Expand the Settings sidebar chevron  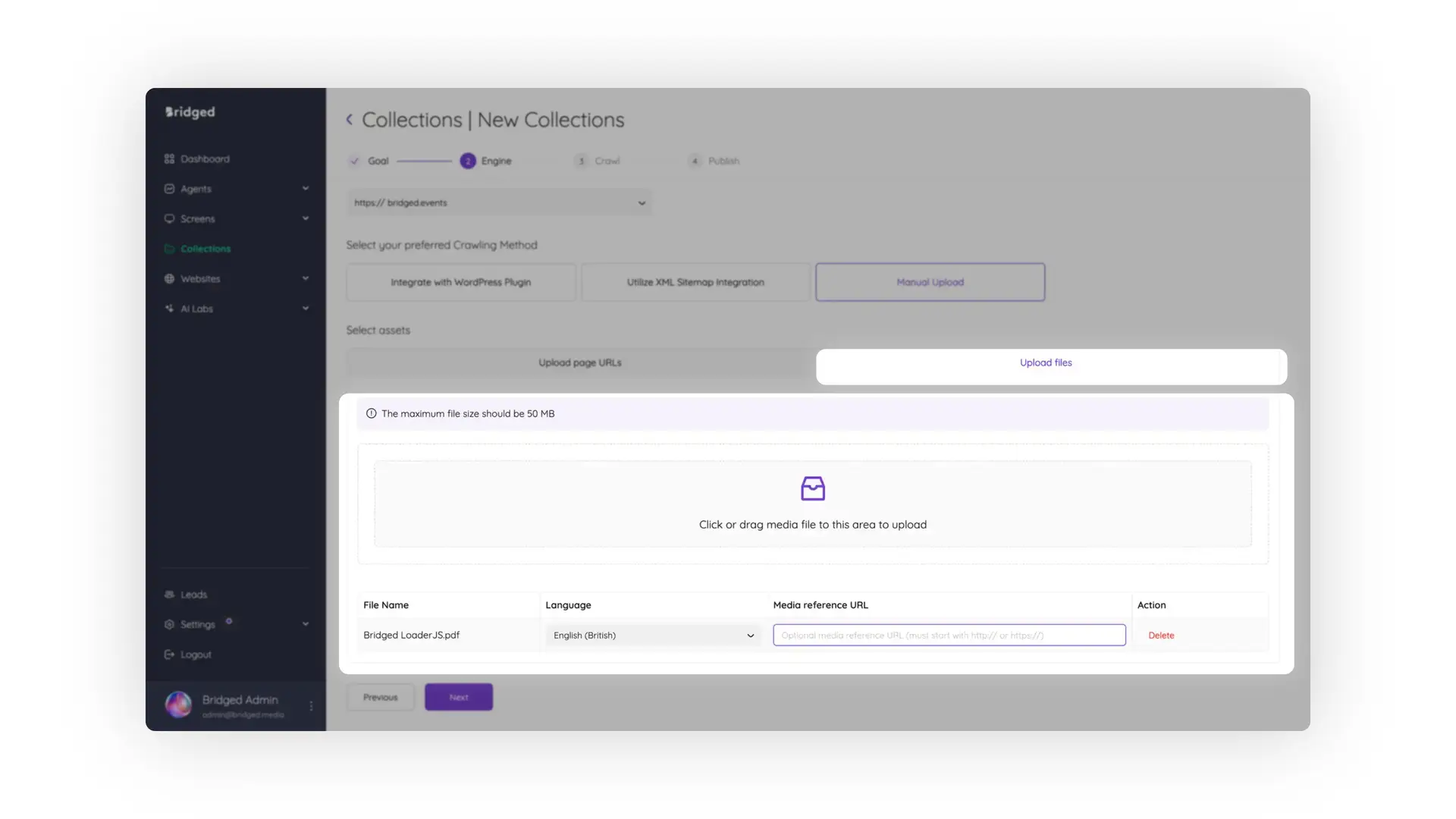tap(306, 623)
